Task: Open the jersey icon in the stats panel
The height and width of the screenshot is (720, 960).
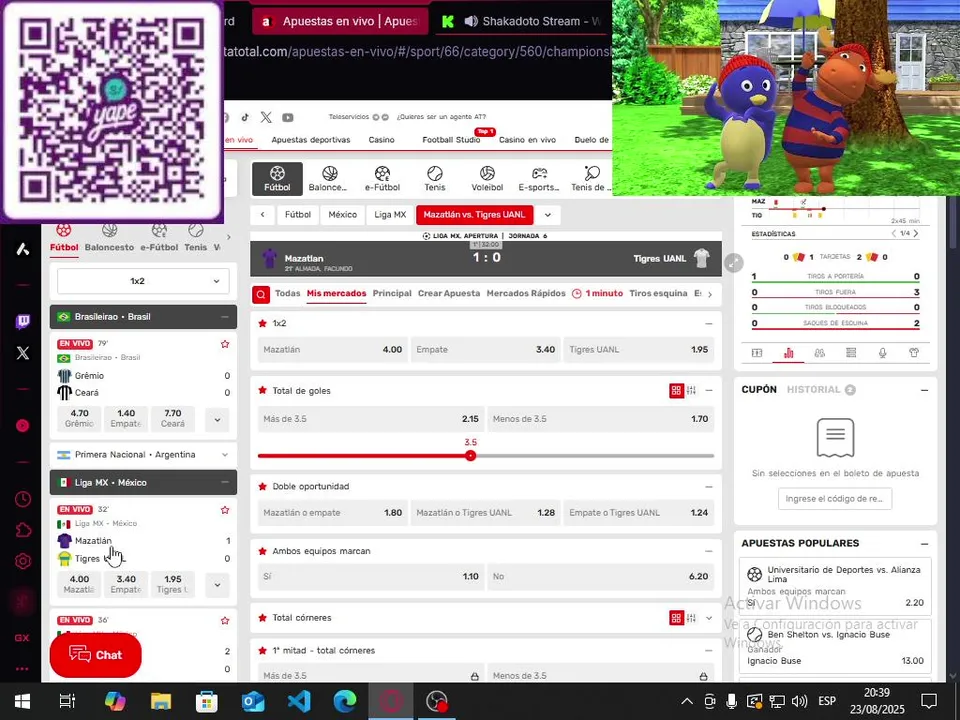Action: (x=913, y=353)
